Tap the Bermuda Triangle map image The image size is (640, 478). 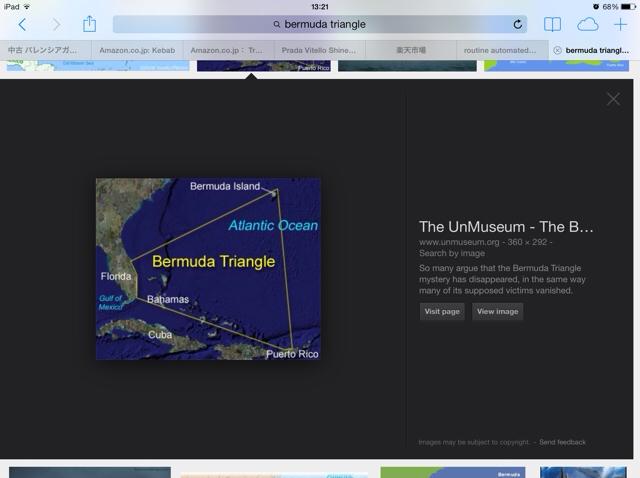208,269
